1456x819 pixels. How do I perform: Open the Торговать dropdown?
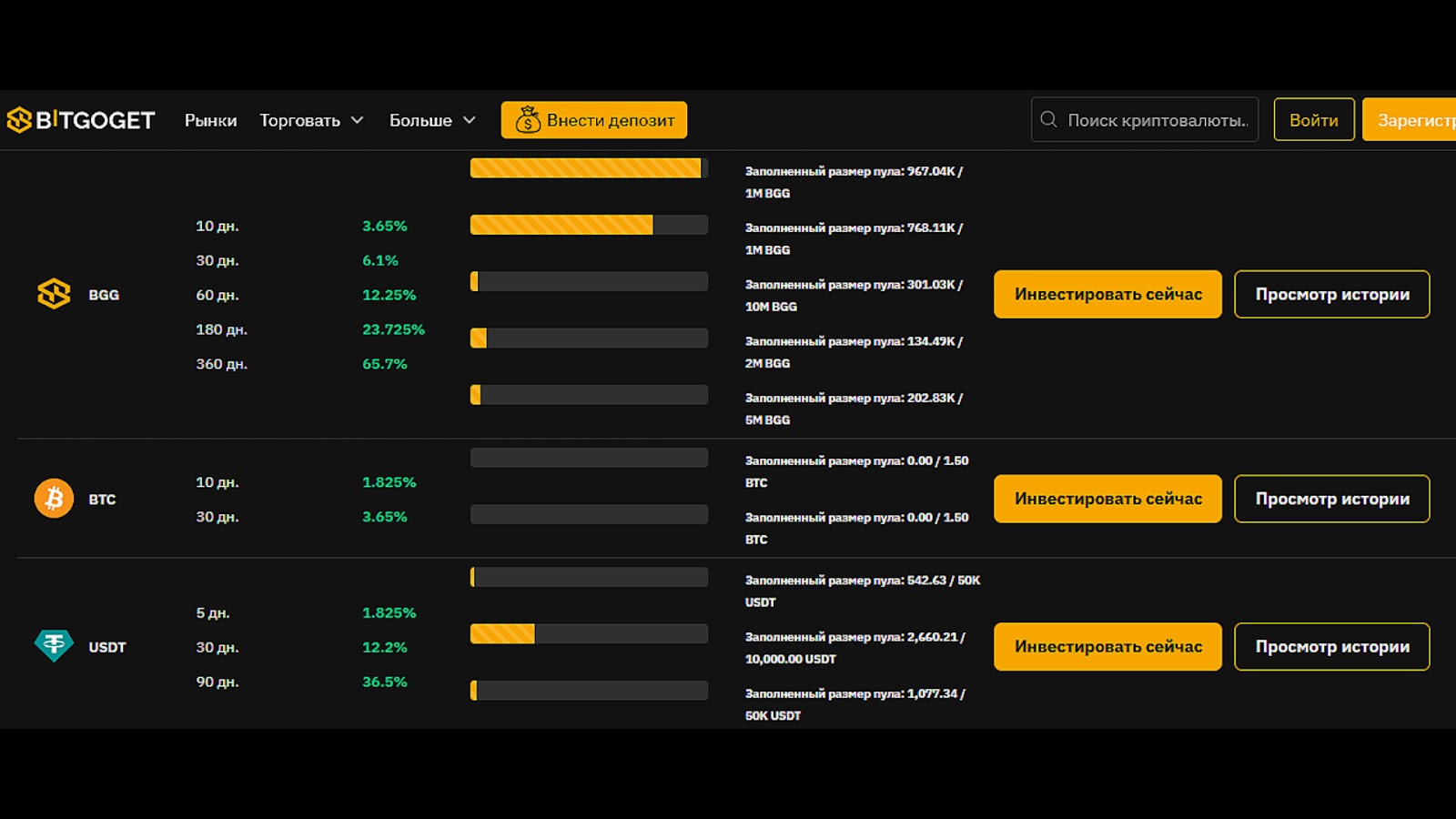(311, 119)
